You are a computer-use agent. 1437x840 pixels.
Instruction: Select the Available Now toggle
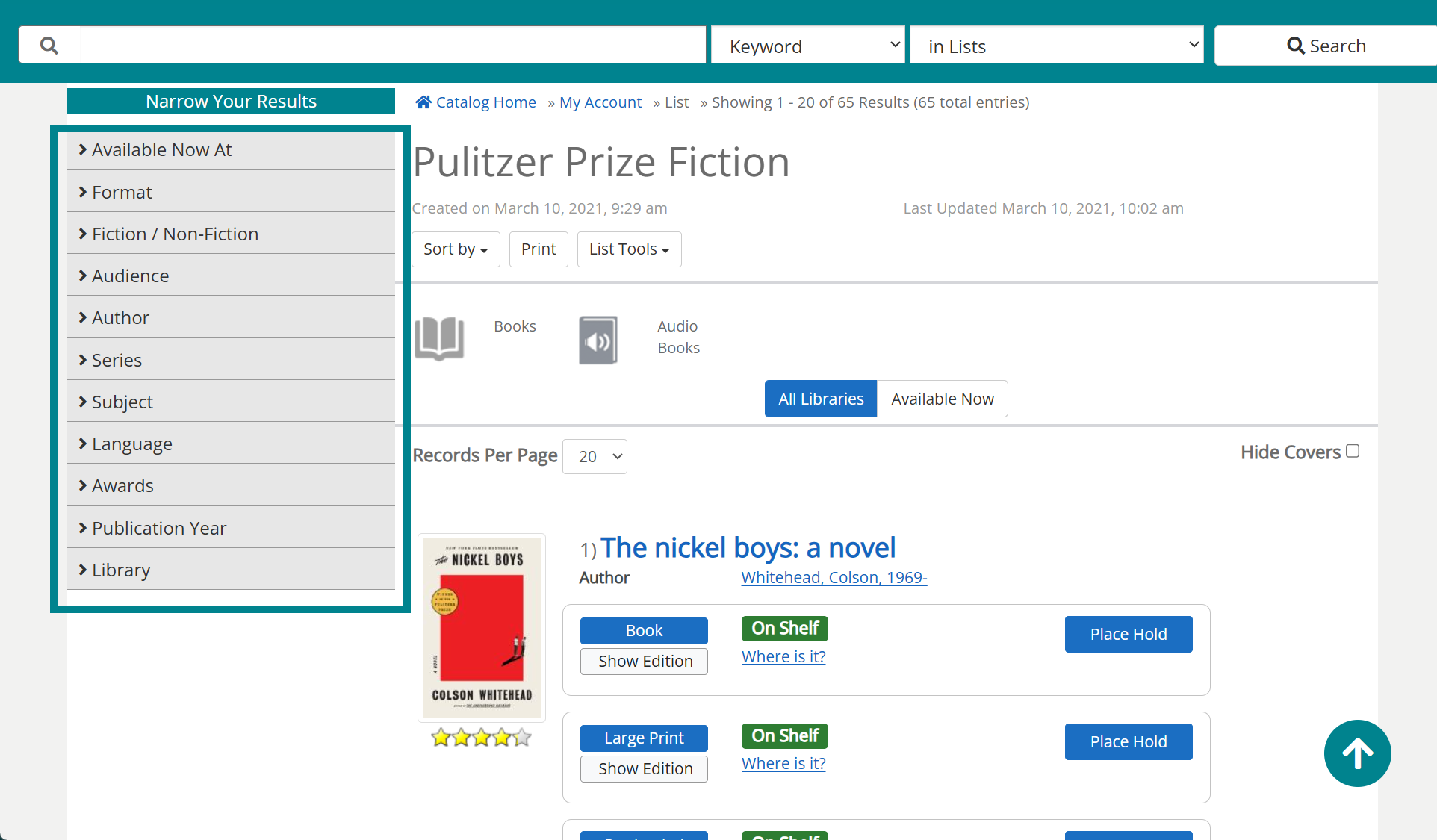pyautogui.click(x=942, y=399)
